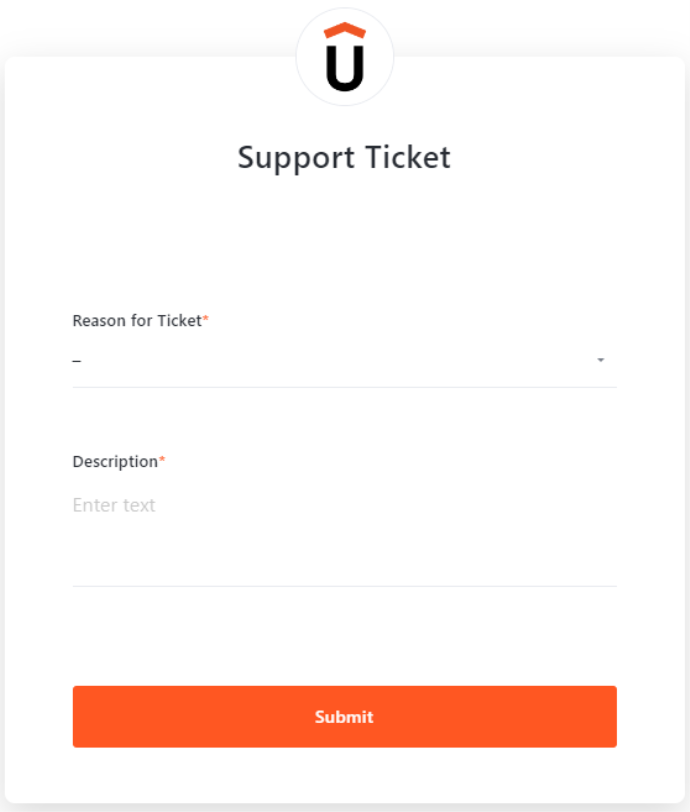Click the U logo at top
This screenshot has height=812, width=690.
(x=345, y=58)
